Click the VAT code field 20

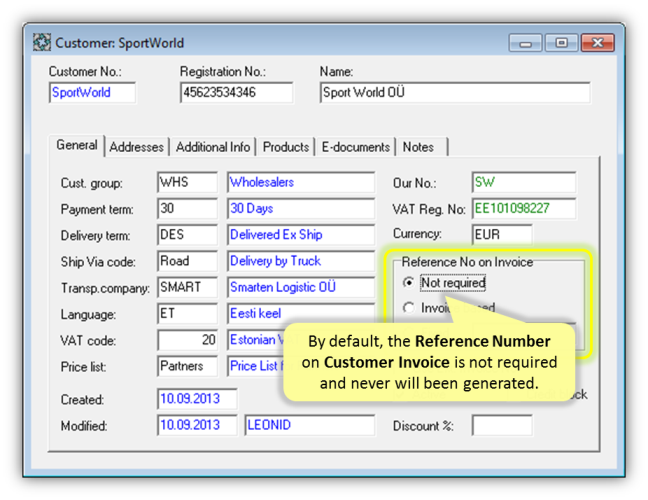pos(187,340)
